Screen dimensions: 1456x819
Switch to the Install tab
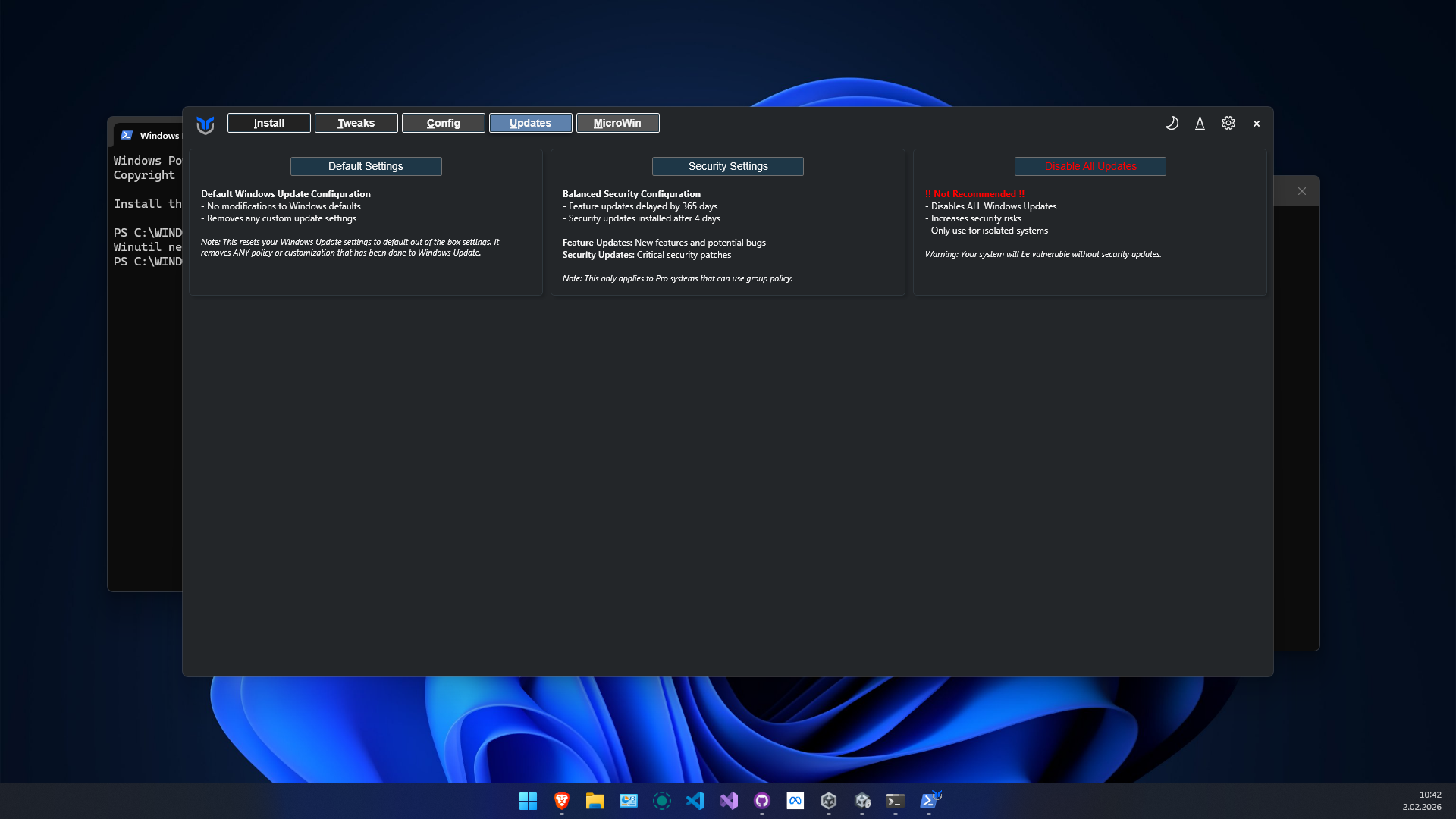tap(269, 123)
